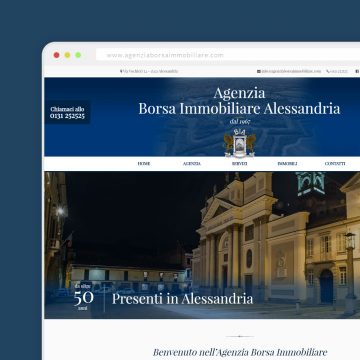The height and width of the screenshot is (360, 360).
Task: Click the Presenti in Alessandria banner text
Action: coord(182,299)
